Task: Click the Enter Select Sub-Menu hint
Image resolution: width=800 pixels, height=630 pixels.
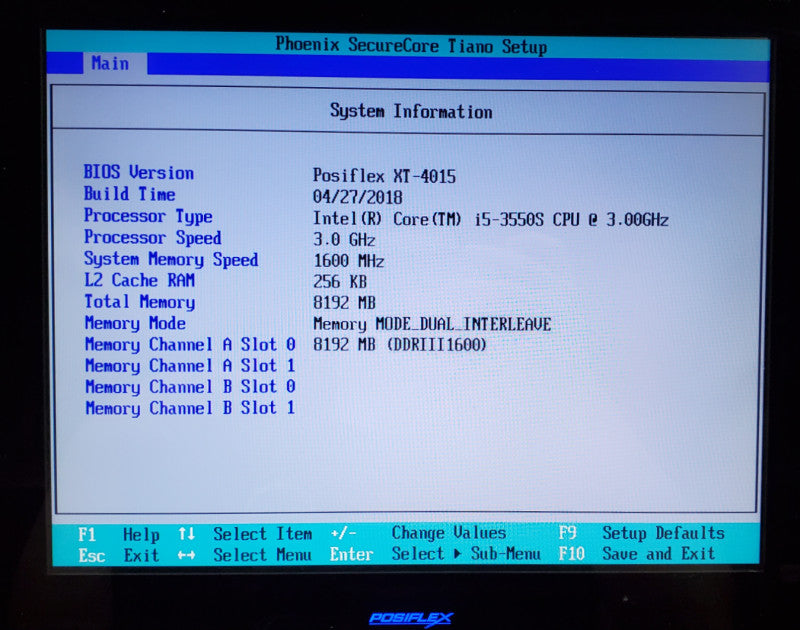Action: click(435, 554)
